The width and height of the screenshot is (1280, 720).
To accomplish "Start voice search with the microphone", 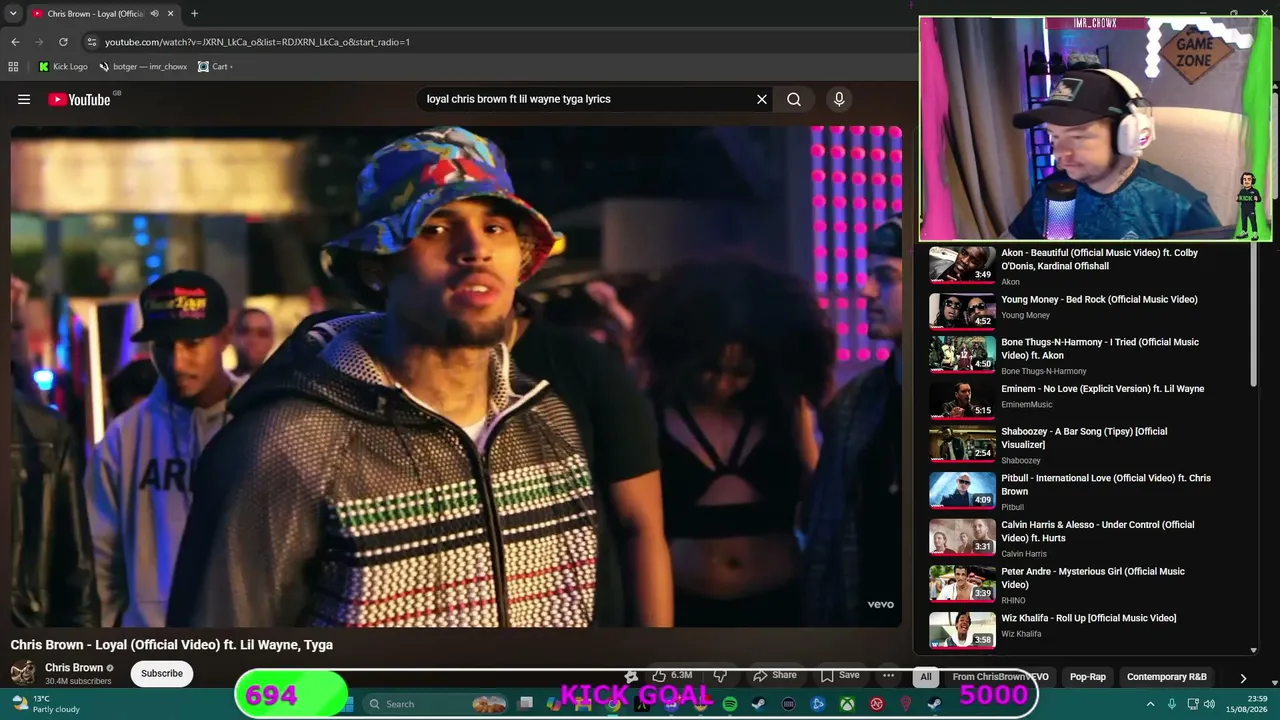I will [839, 99].
